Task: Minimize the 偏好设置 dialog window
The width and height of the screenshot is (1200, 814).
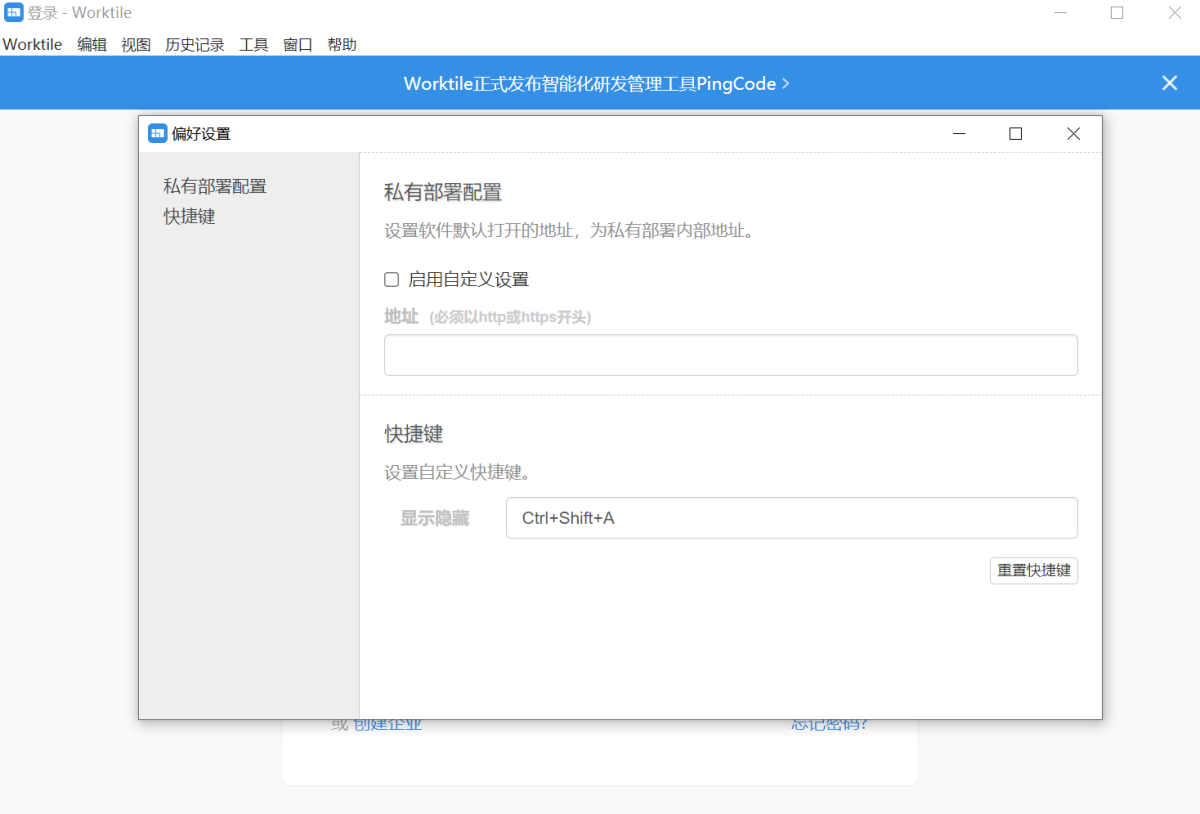Action: [958, 134]
